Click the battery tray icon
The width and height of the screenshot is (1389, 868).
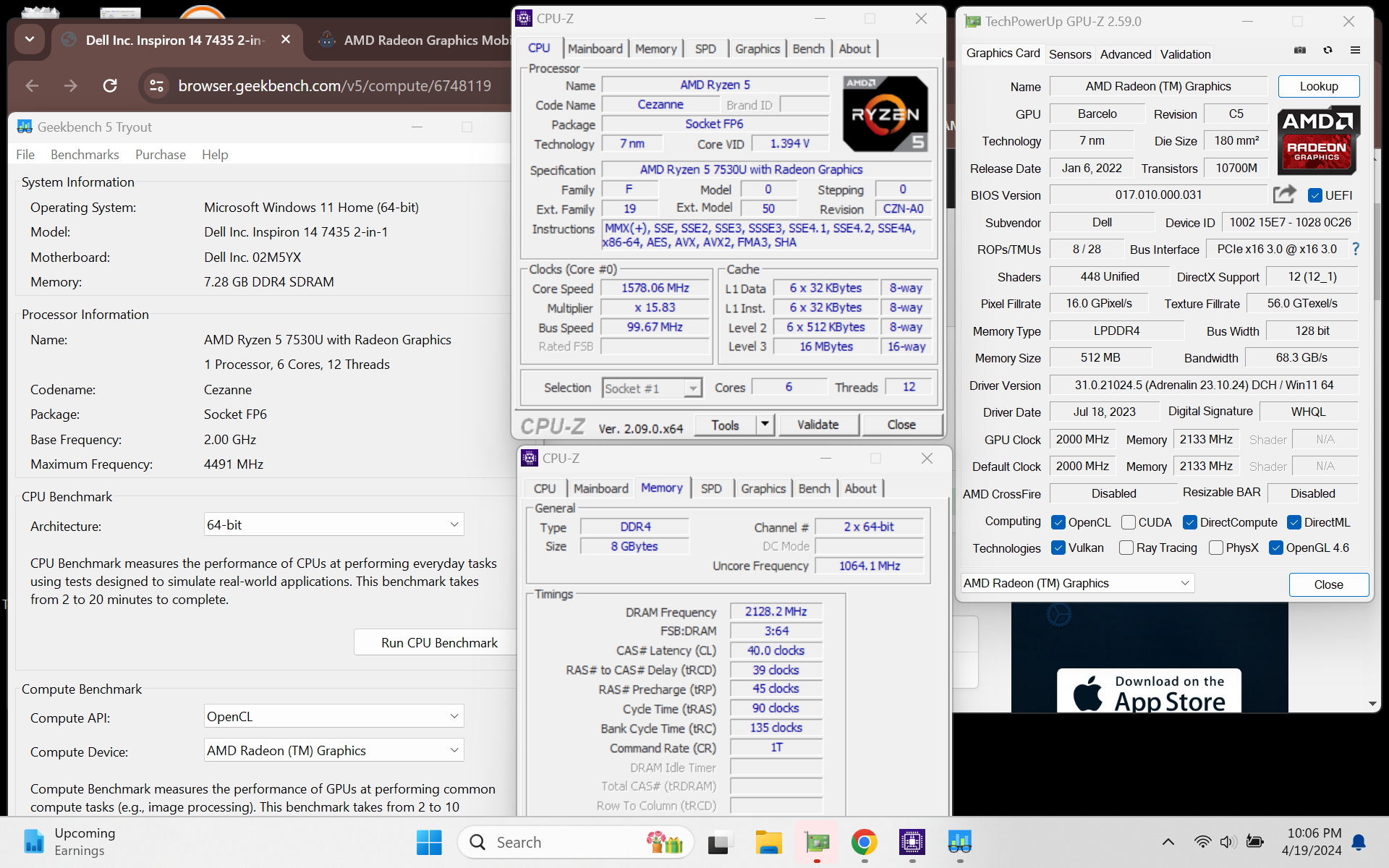tap(1255, 842)
